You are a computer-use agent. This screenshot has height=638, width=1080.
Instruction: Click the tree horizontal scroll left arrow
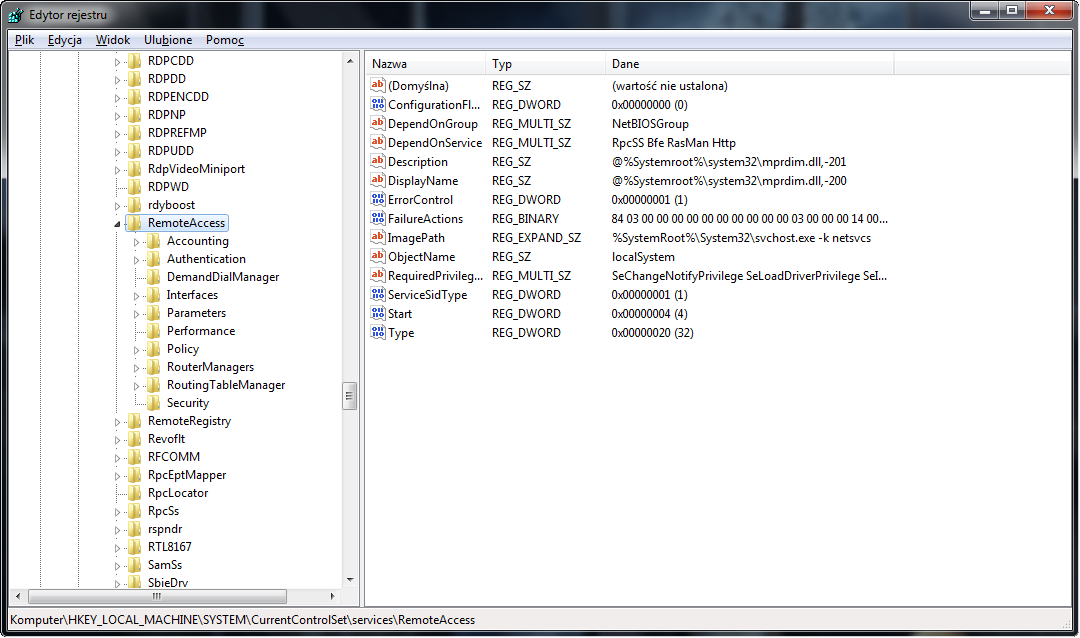pos(18,596)
